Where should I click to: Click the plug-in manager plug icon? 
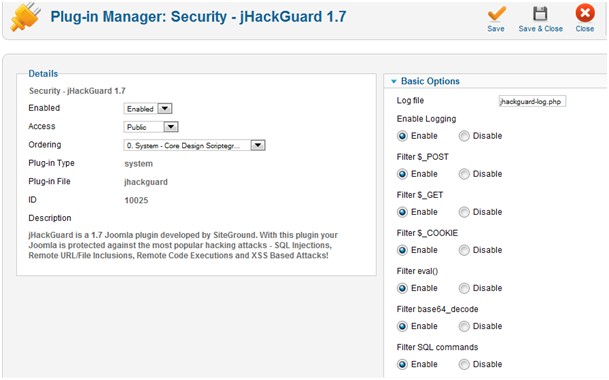[x=26, y=17]
